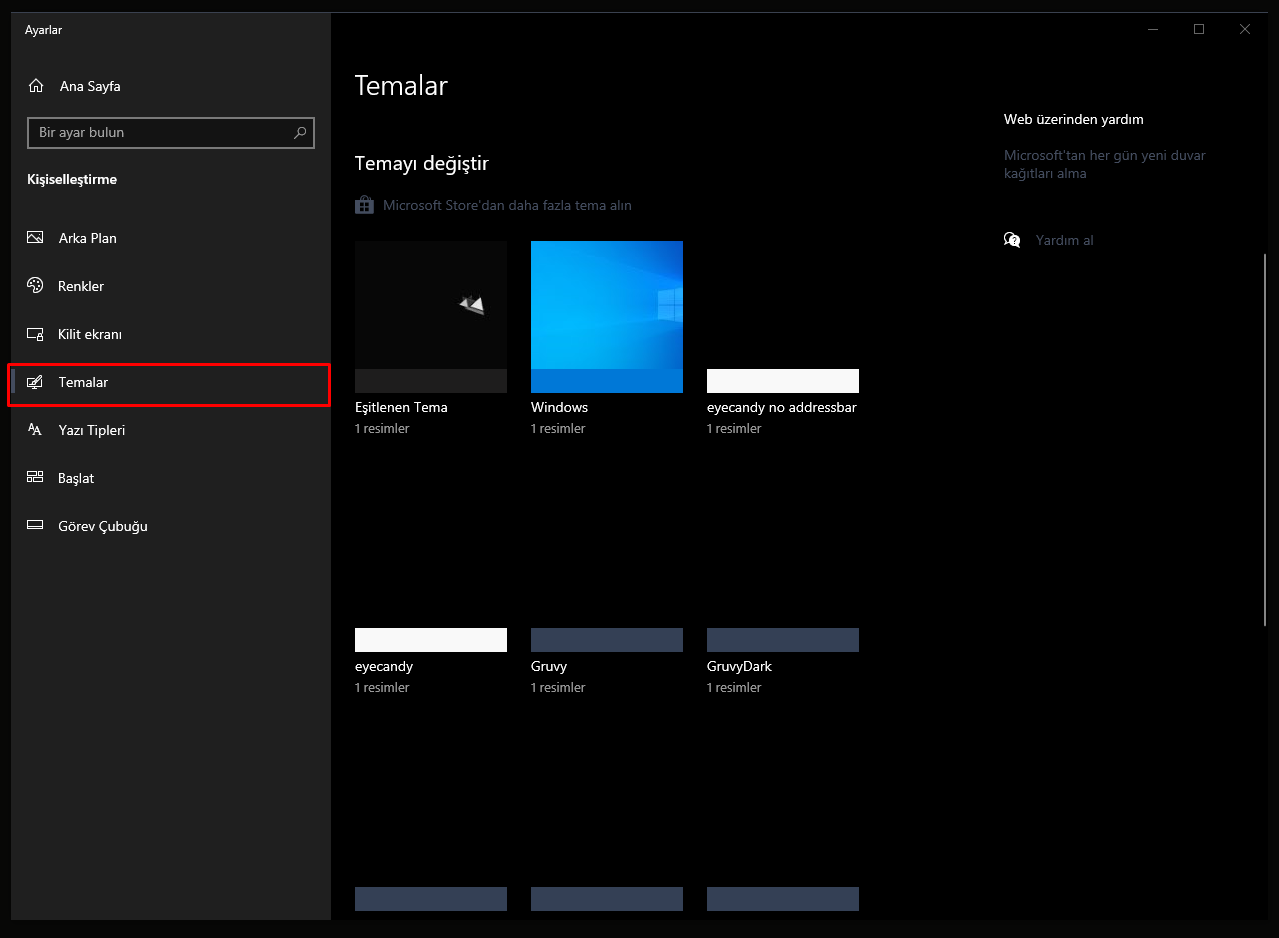1279x938 pixels.
Task: Select the Eşitlenen Tema thumbnail
Action: (x=431, y=317)
